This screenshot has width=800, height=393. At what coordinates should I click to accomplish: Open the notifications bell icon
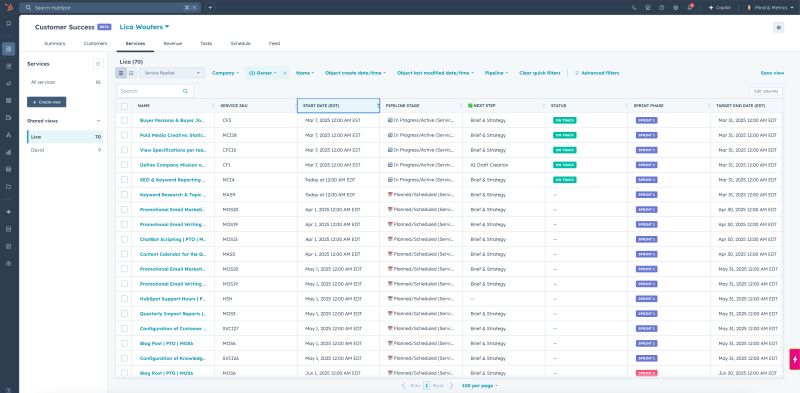pyautogui.click(x=689, y=8)
